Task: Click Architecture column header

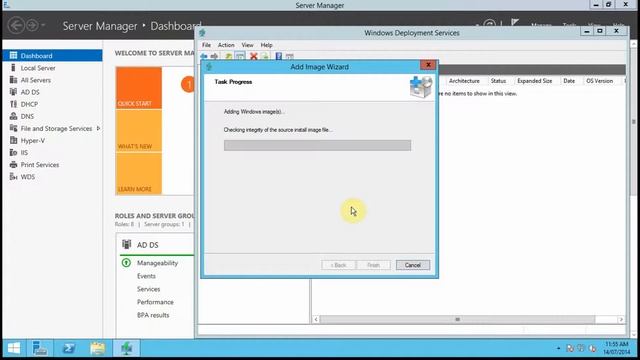Action: click(x=464, y=81)
